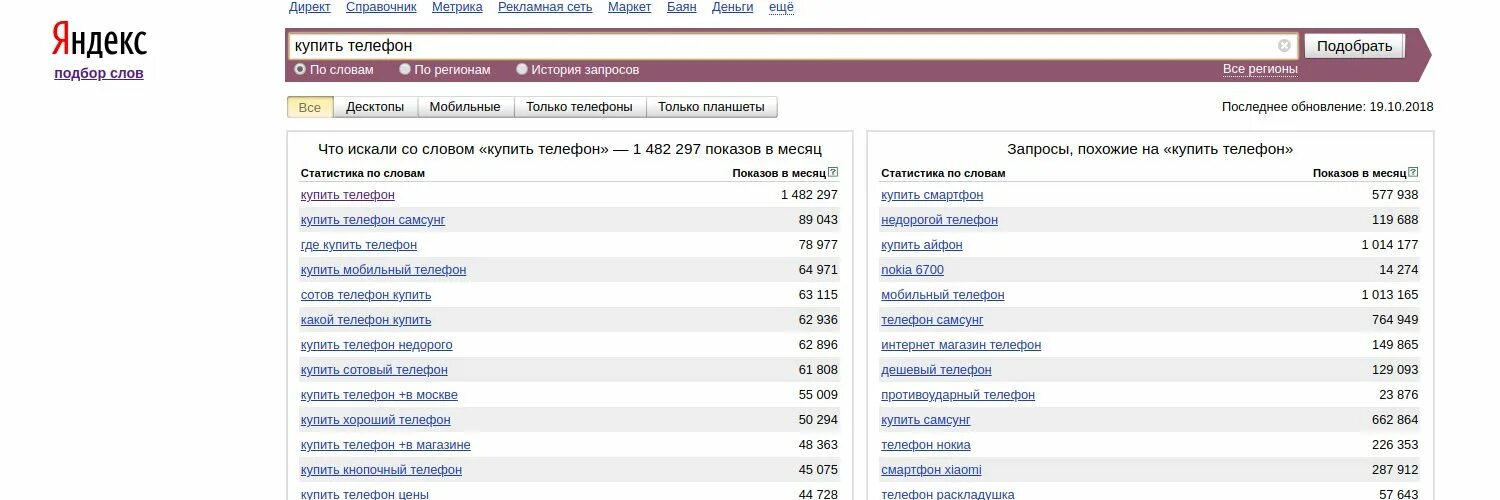This screenshot has height=500, width=1500.
Task: Clear the search field with the X icon
Action: point(1284,46)
